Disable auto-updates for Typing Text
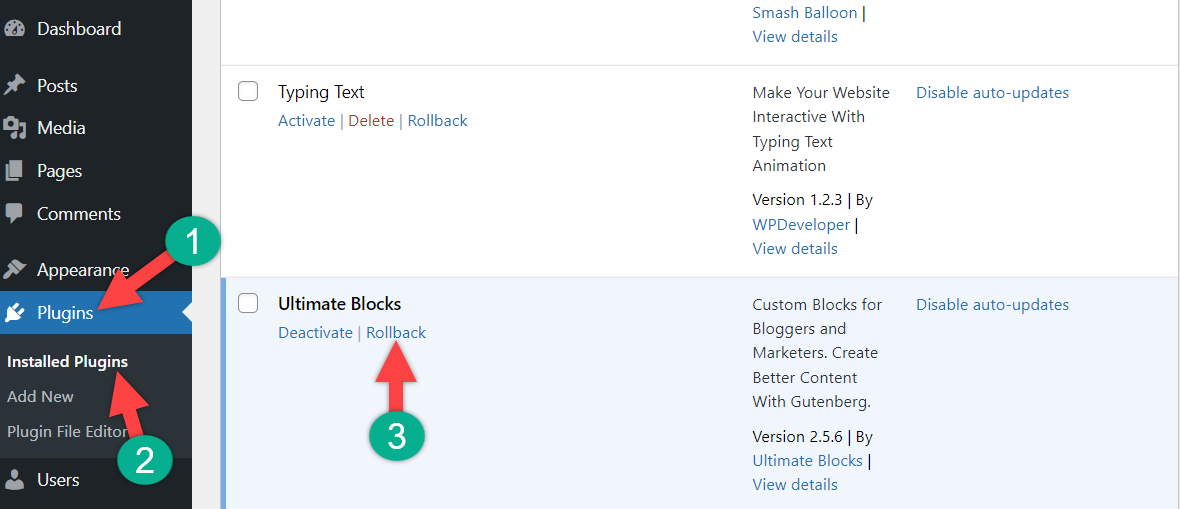The height and width of the screenshot is (509, 1180). tap(992, 93)
